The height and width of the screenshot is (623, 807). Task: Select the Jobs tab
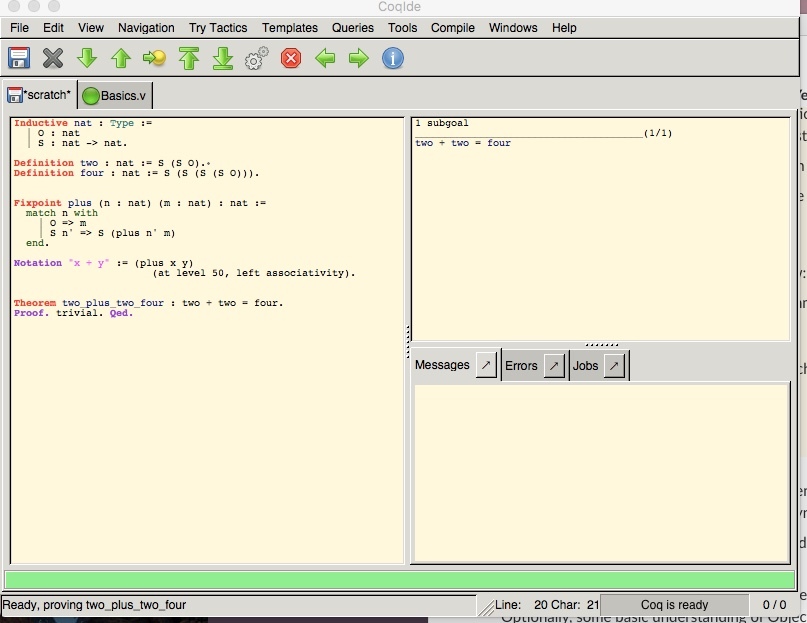coord(585,366)
